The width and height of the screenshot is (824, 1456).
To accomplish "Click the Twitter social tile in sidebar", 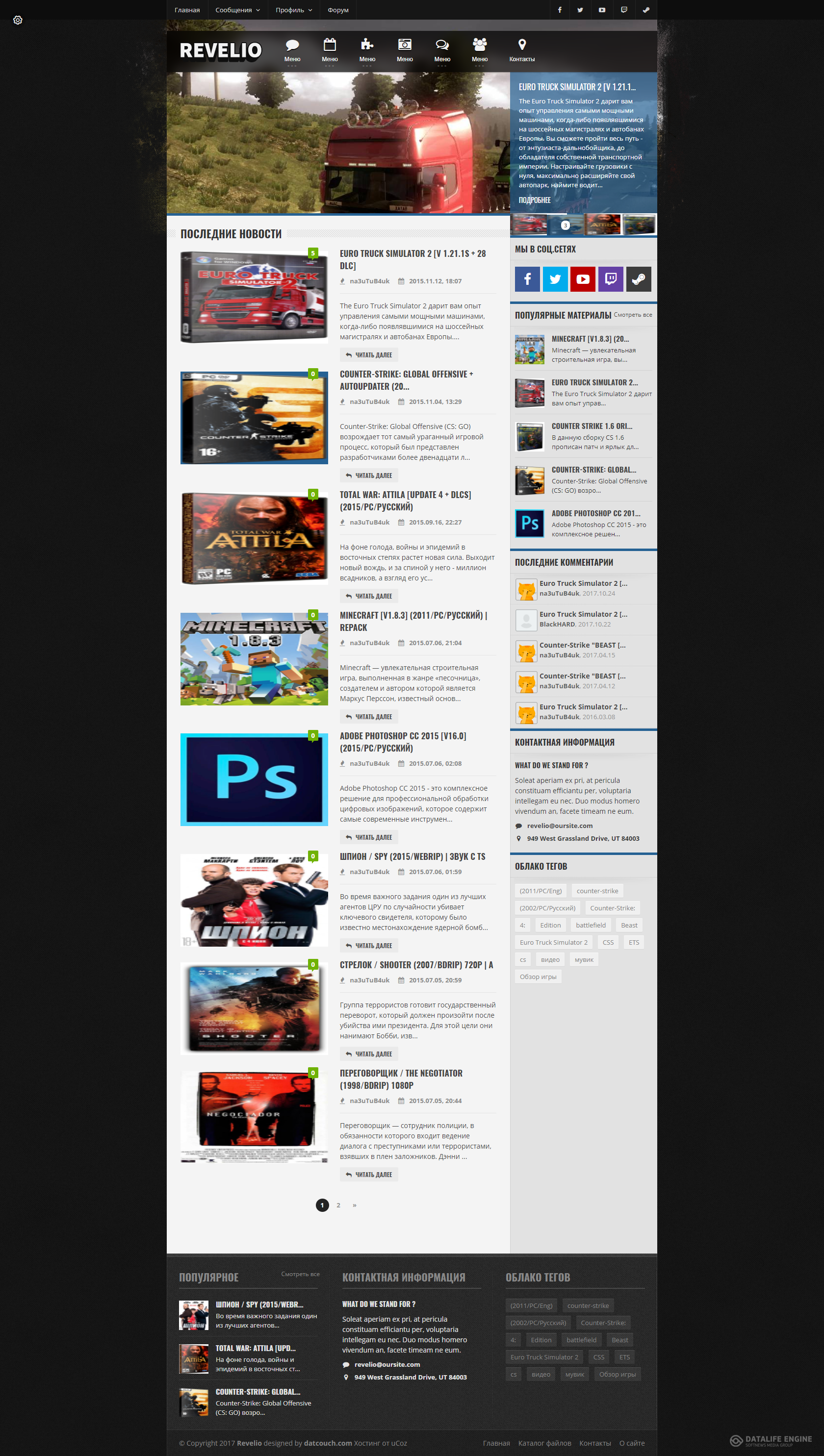I will click(555, 279).
